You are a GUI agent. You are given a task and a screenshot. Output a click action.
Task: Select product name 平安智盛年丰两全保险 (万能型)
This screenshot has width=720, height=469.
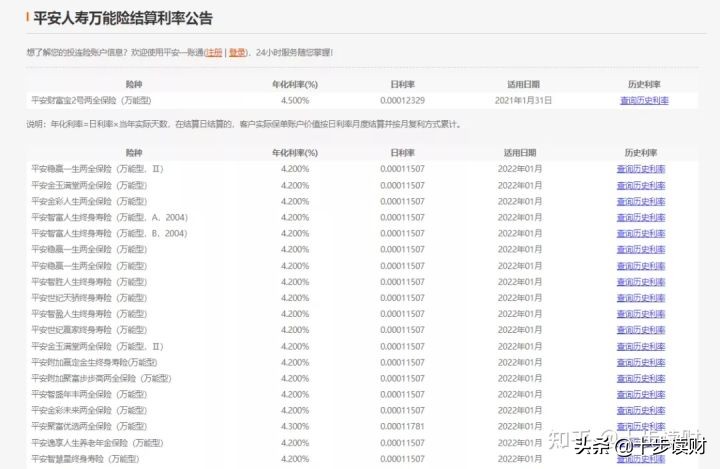89,395
